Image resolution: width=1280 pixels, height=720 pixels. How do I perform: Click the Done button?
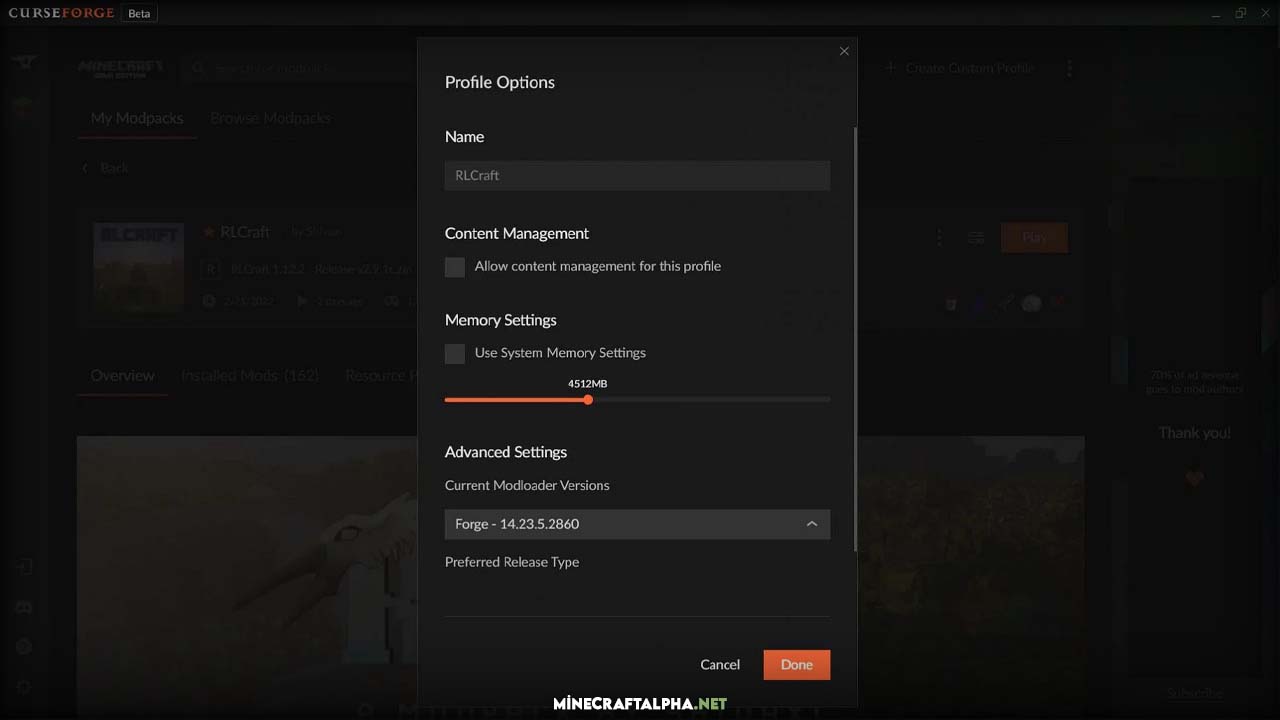[797, 665]
